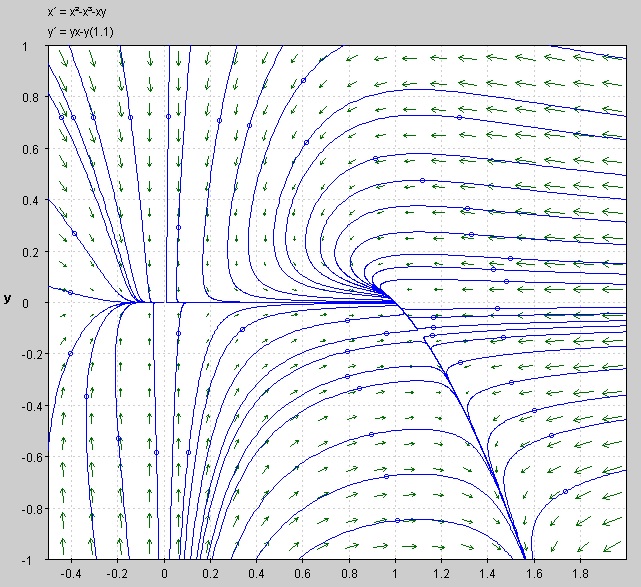The image size is (641, 587).
Task: Click the 0.6 tick label on the x-axis
Action: [x=303, y=574]
